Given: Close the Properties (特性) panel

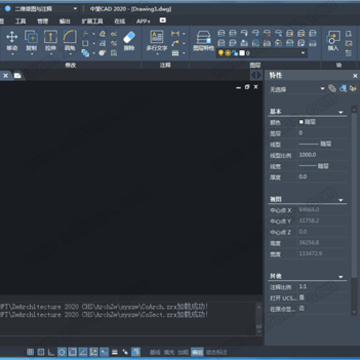Looking at the screenshot, I should coord(355,76).
